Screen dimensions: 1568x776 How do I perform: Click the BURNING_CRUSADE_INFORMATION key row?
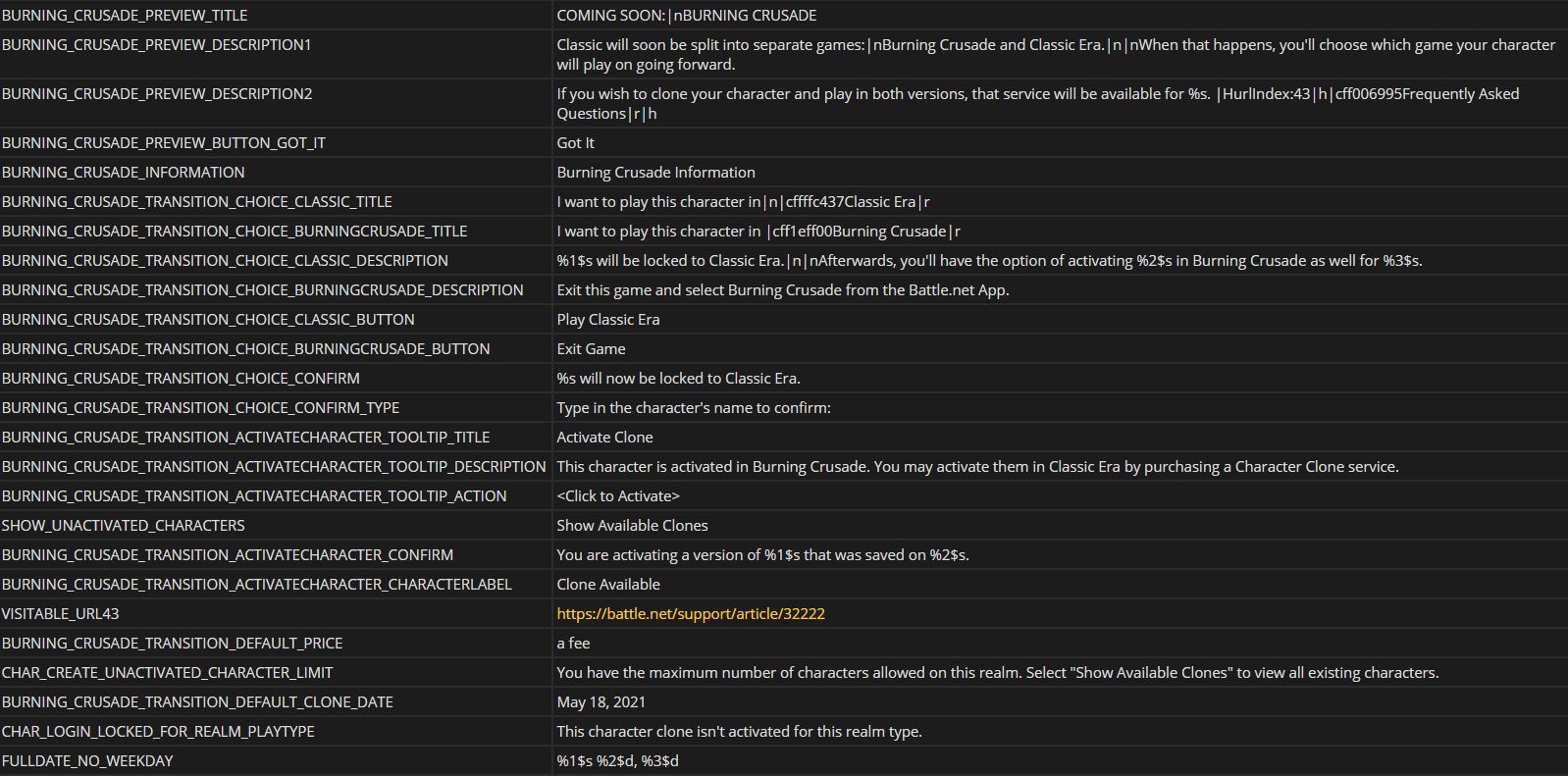[124, 173]
